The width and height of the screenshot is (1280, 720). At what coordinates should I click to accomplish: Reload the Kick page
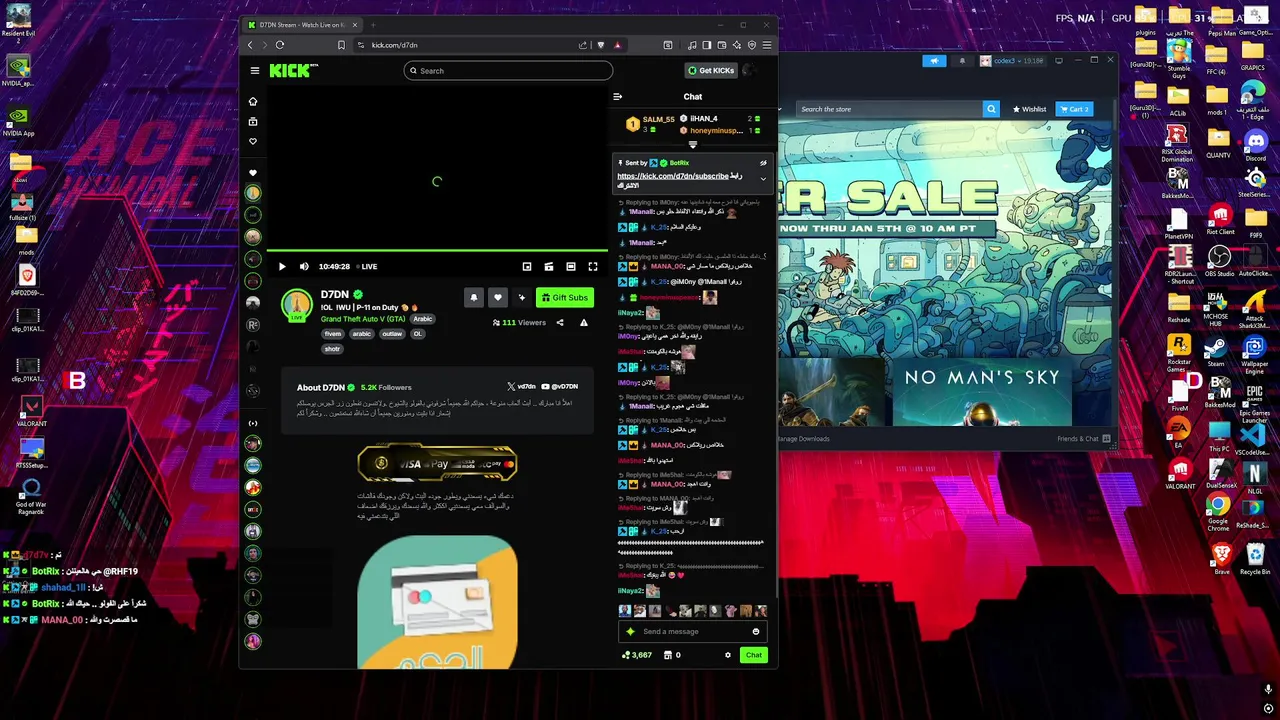click(280, 45)
